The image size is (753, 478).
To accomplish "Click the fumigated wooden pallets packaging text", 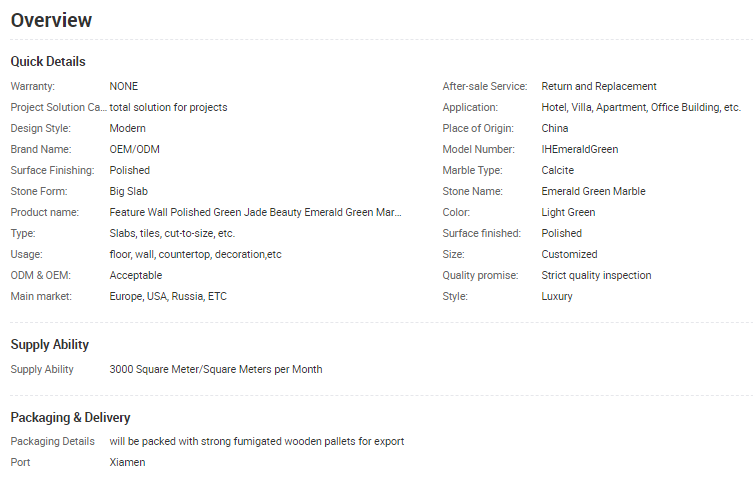I will 257,441.
